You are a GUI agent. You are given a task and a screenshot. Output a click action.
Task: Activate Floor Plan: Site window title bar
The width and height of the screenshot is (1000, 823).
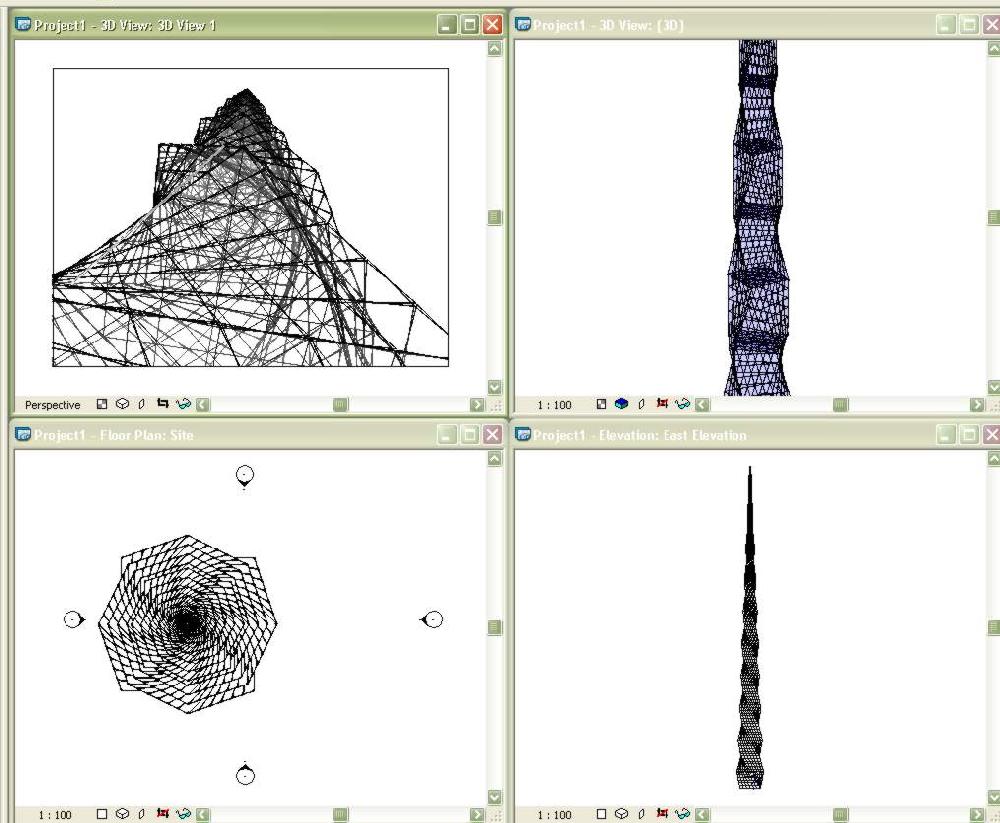tap(223, 435)
